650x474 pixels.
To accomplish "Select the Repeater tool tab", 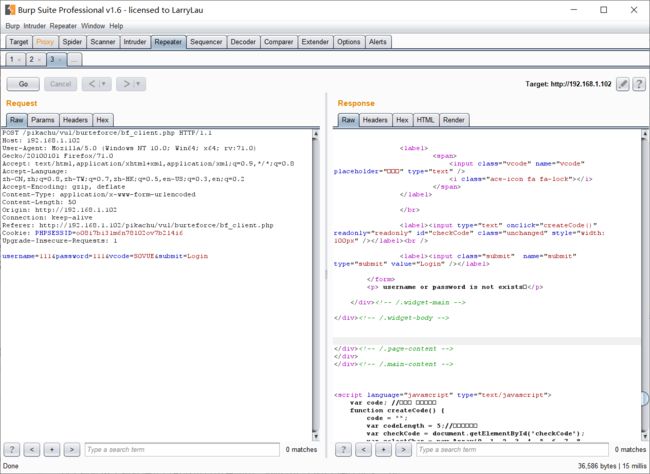I will pos(168,42).
